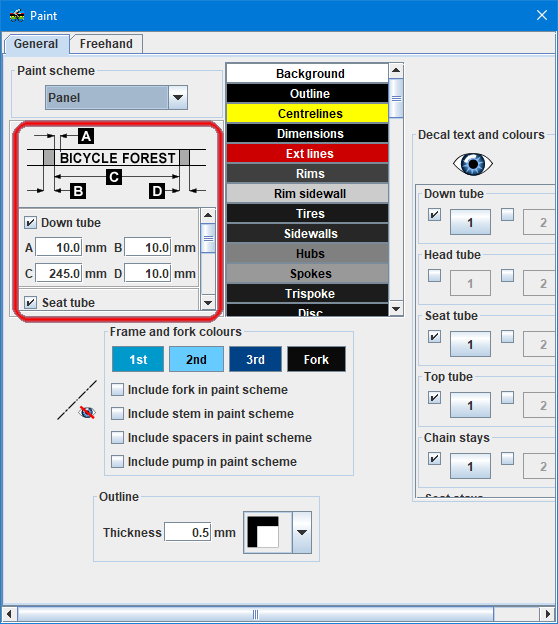Screen dimensions: 558x624
Task: Enable Include fork in paint scheme
Action: 117,390
